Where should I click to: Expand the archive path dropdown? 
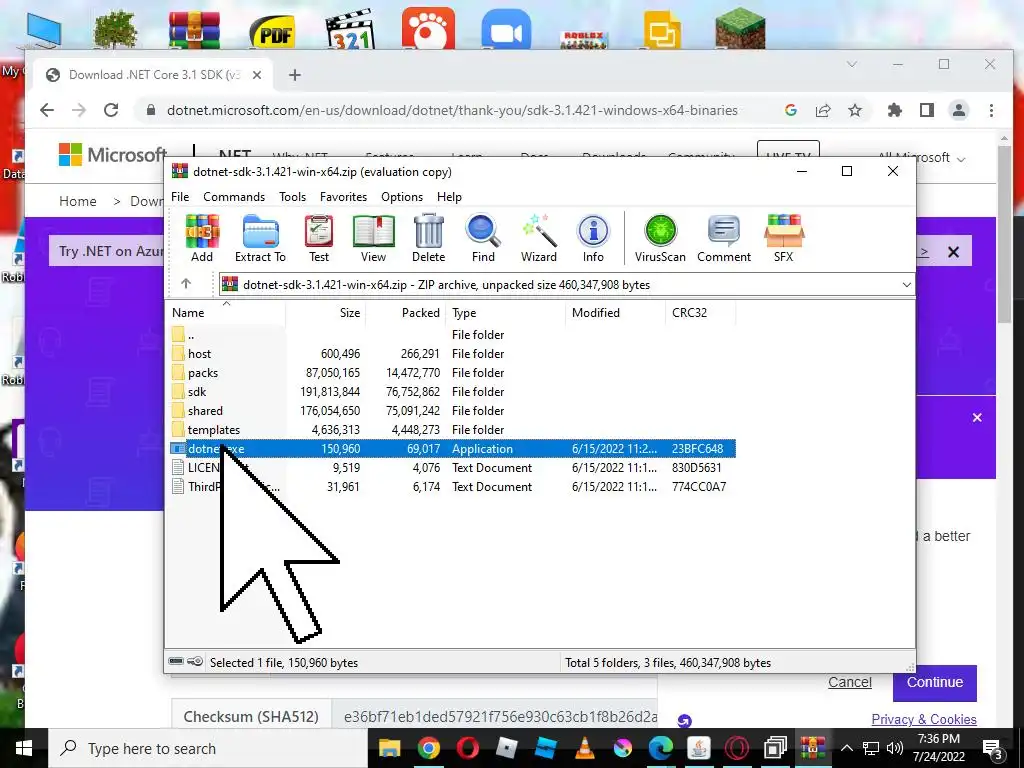click(x=906, y=285)
